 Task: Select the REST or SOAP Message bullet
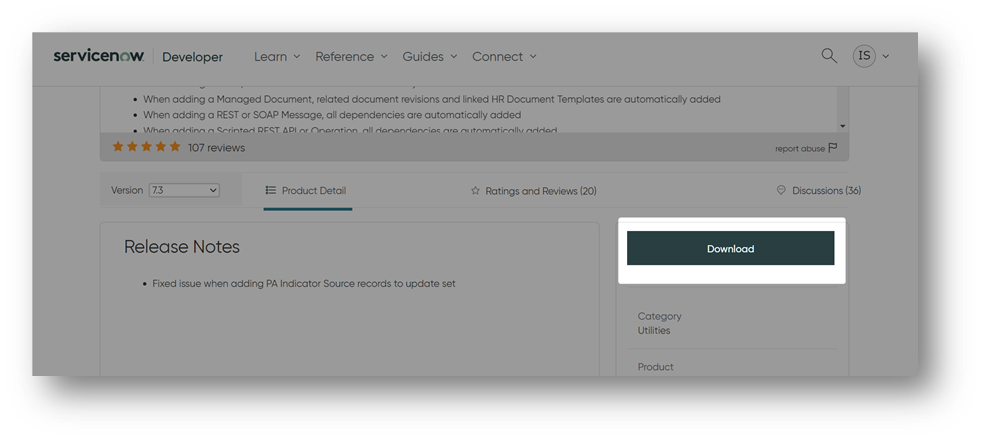coord(332,115)
